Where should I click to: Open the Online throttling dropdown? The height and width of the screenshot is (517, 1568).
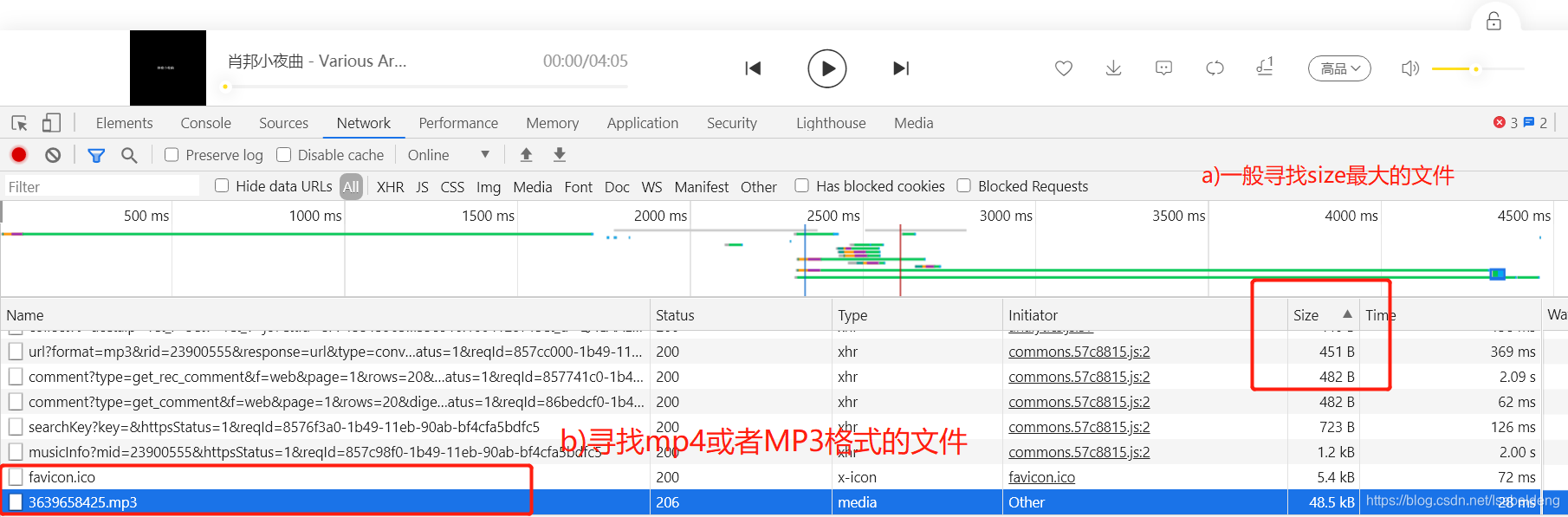[x=448, y=155]
